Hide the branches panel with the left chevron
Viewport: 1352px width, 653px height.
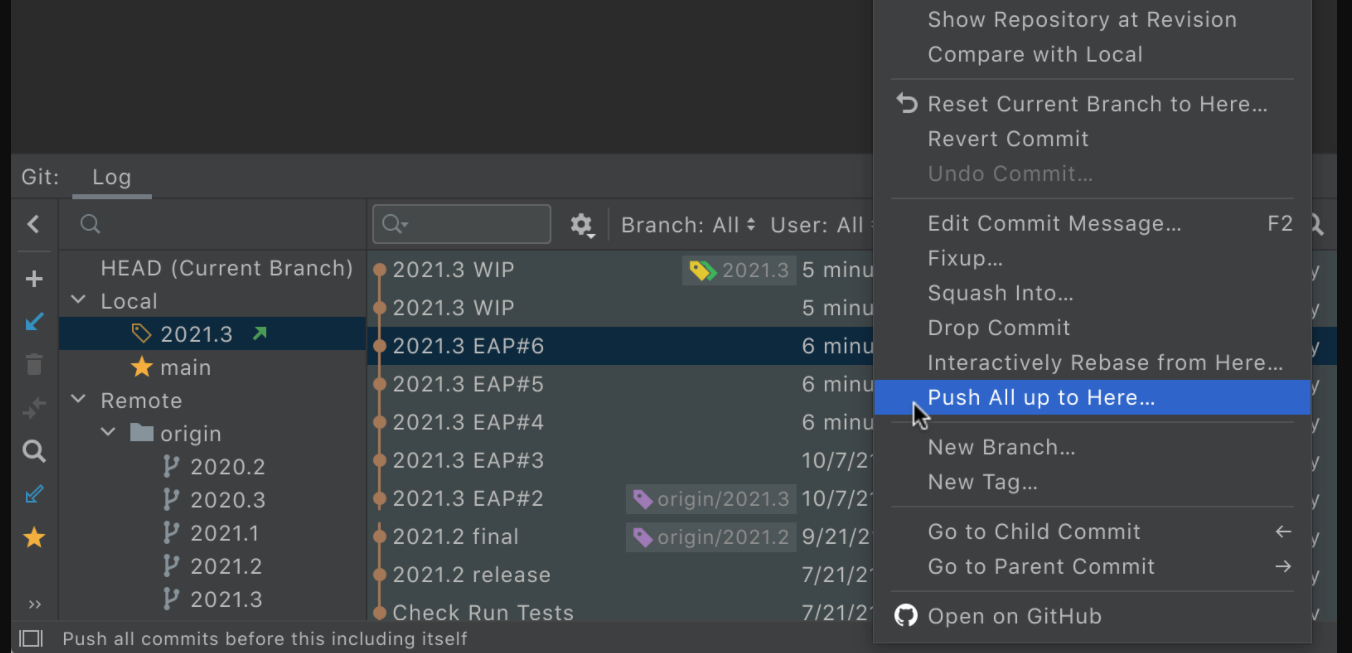(33, 225)
